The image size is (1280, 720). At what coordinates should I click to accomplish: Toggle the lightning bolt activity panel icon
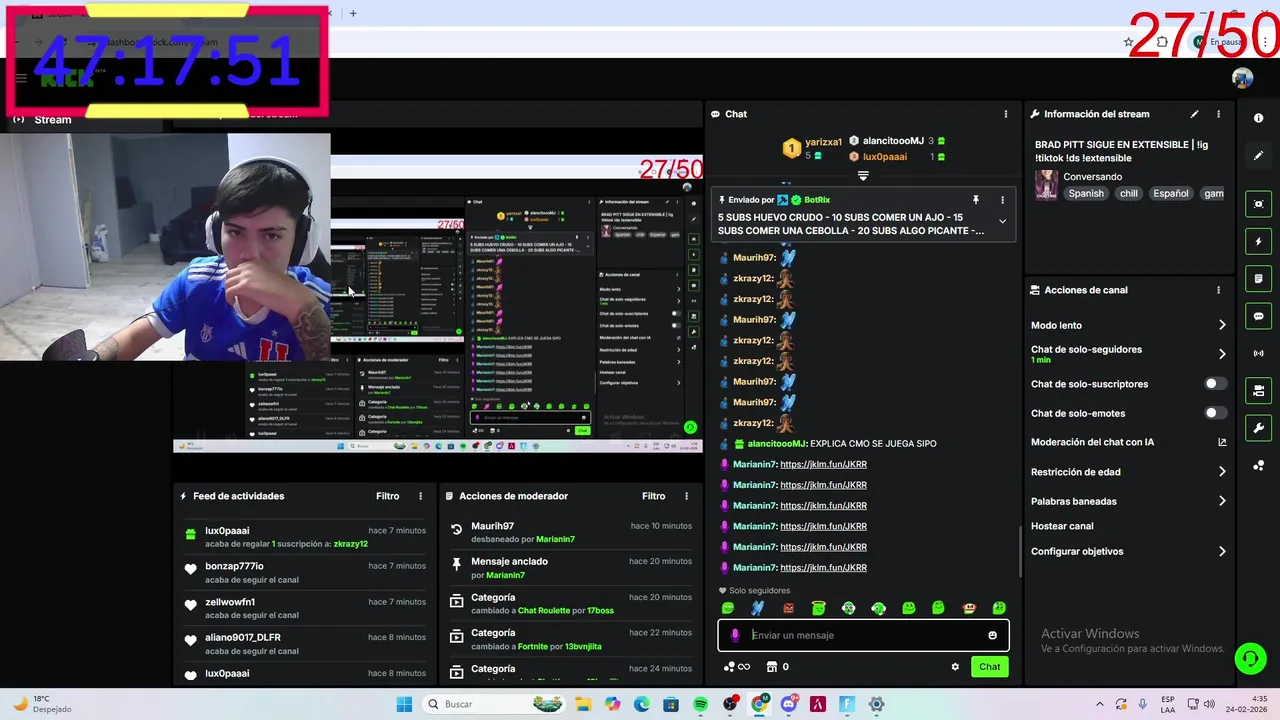pyautogui.click(x=1258, y=241)
